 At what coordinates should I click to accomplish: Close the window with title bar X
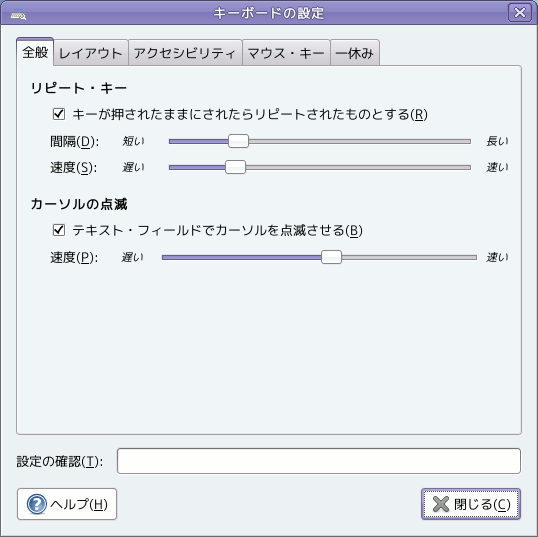(520, 13)
